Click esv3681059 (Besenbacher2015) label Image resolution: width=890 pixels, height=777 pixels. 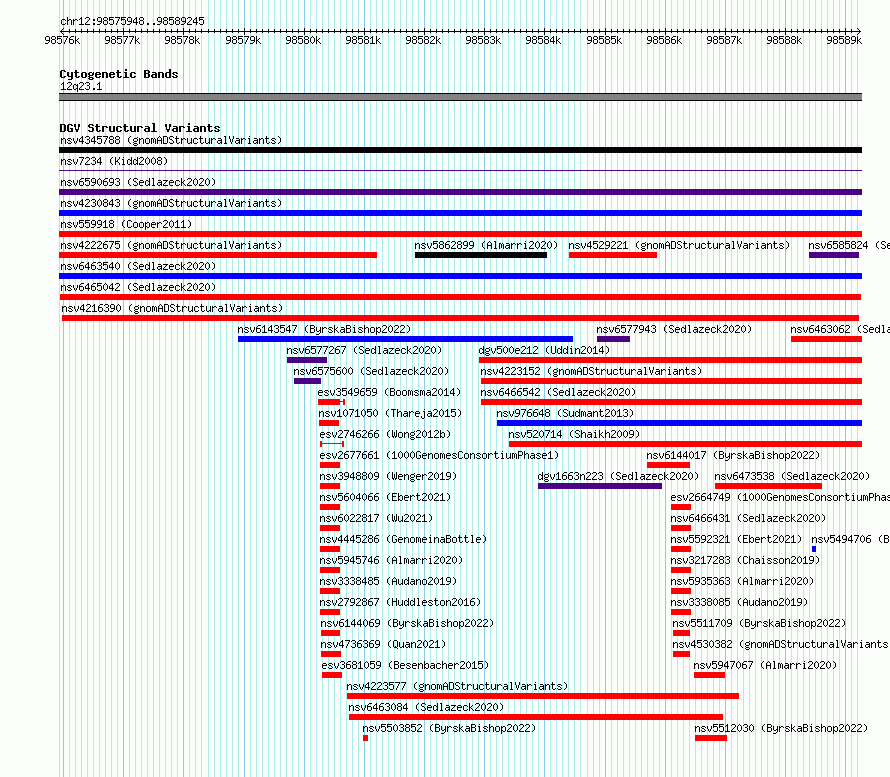[x=405, y=665]
